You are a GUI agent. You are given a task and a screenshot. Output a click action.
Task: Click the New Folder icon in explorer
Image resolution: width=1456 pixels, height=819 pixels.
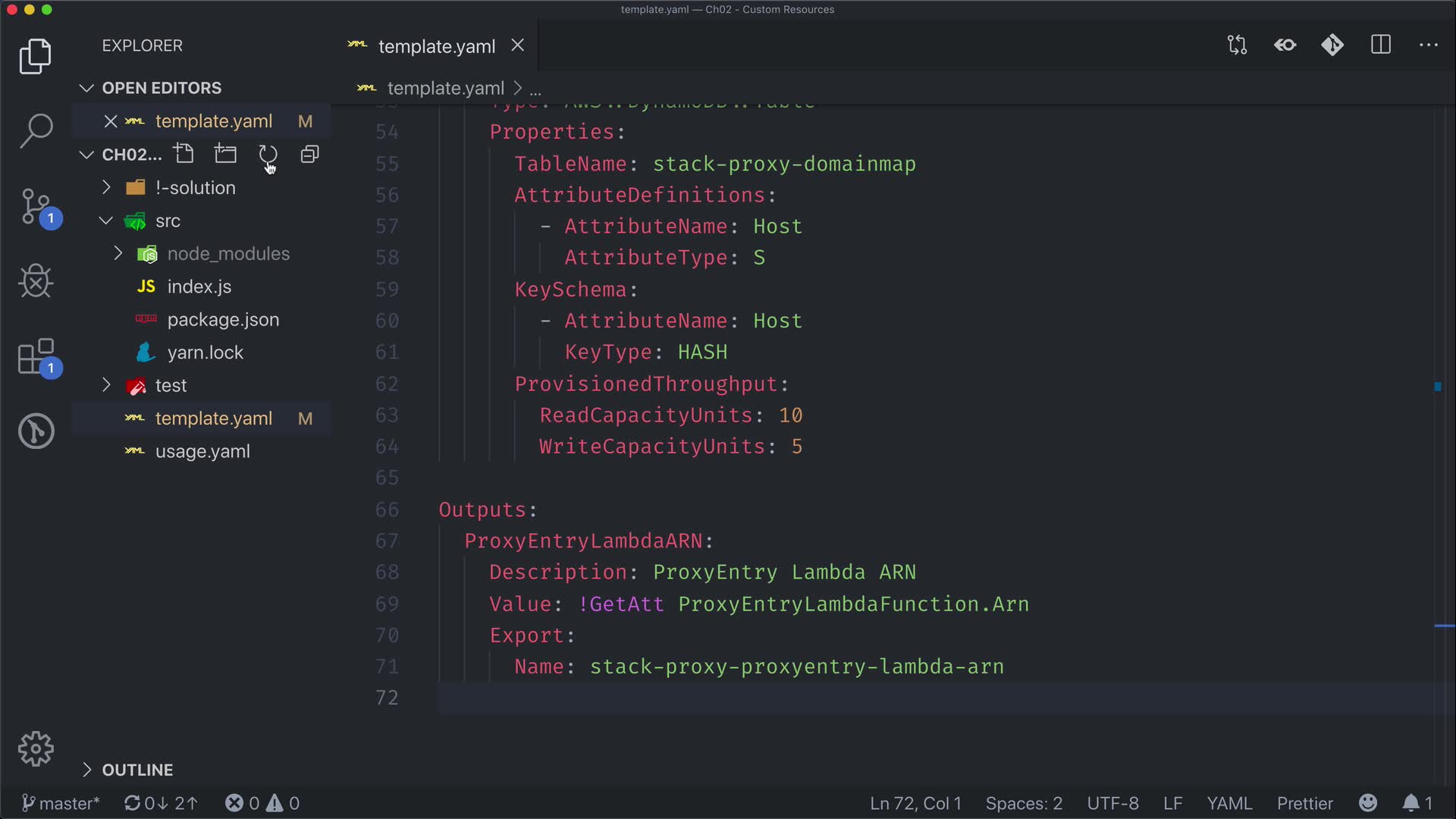(225, 154)
